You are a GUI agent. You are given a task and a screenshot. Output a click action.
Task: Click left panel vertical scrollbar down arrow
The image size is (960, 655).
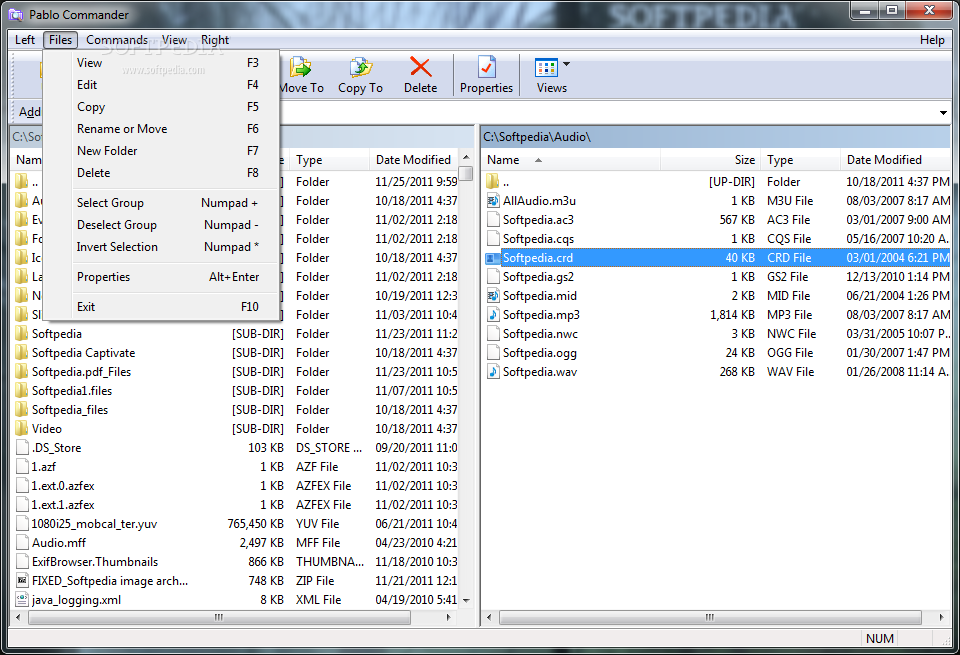pos(466,601)
